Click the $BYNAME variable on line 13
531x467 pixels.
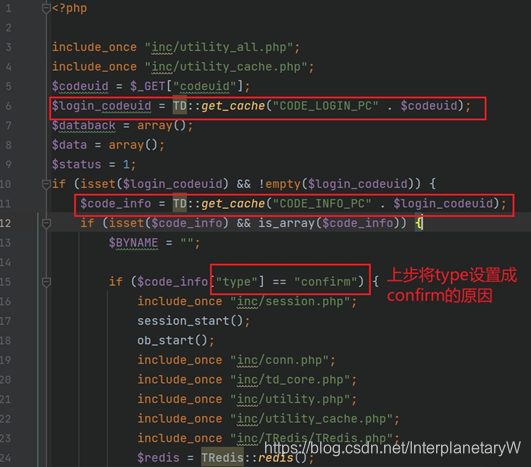(133, 243)
